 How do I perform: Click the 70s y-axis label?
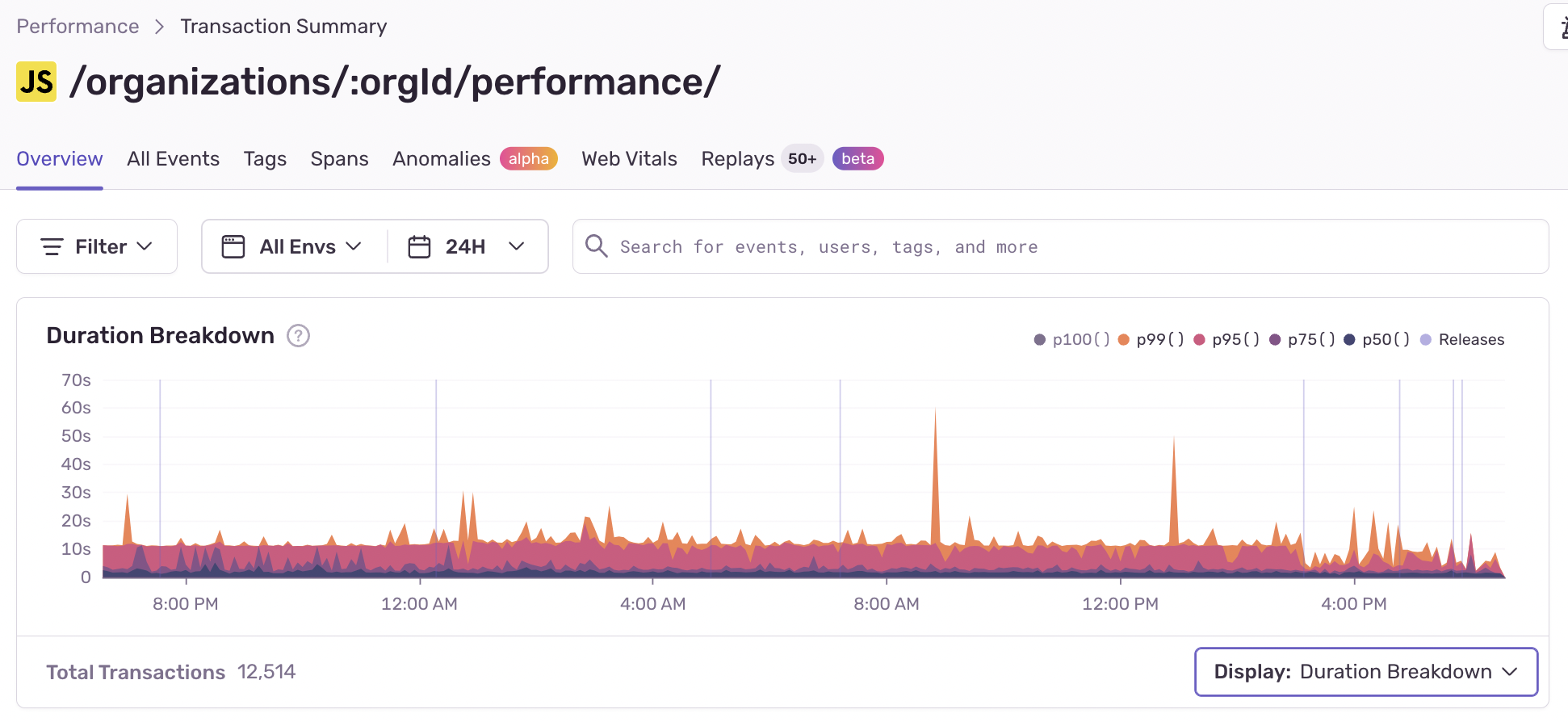click(x=76, y=380)
